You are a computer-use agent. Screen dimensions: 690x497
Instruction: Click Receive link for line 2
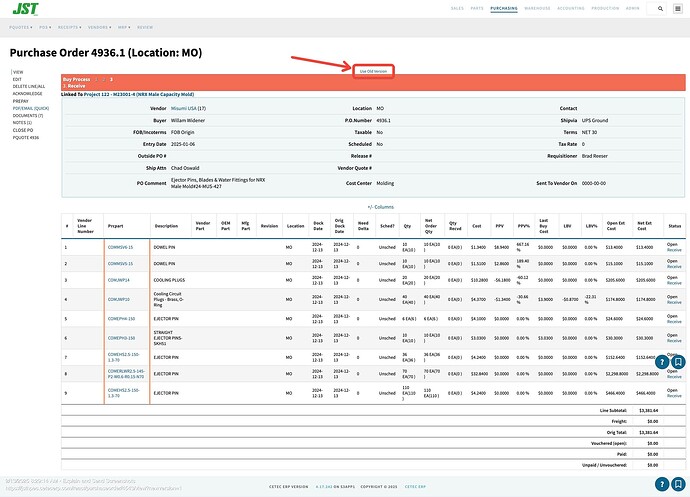(674, 267)
